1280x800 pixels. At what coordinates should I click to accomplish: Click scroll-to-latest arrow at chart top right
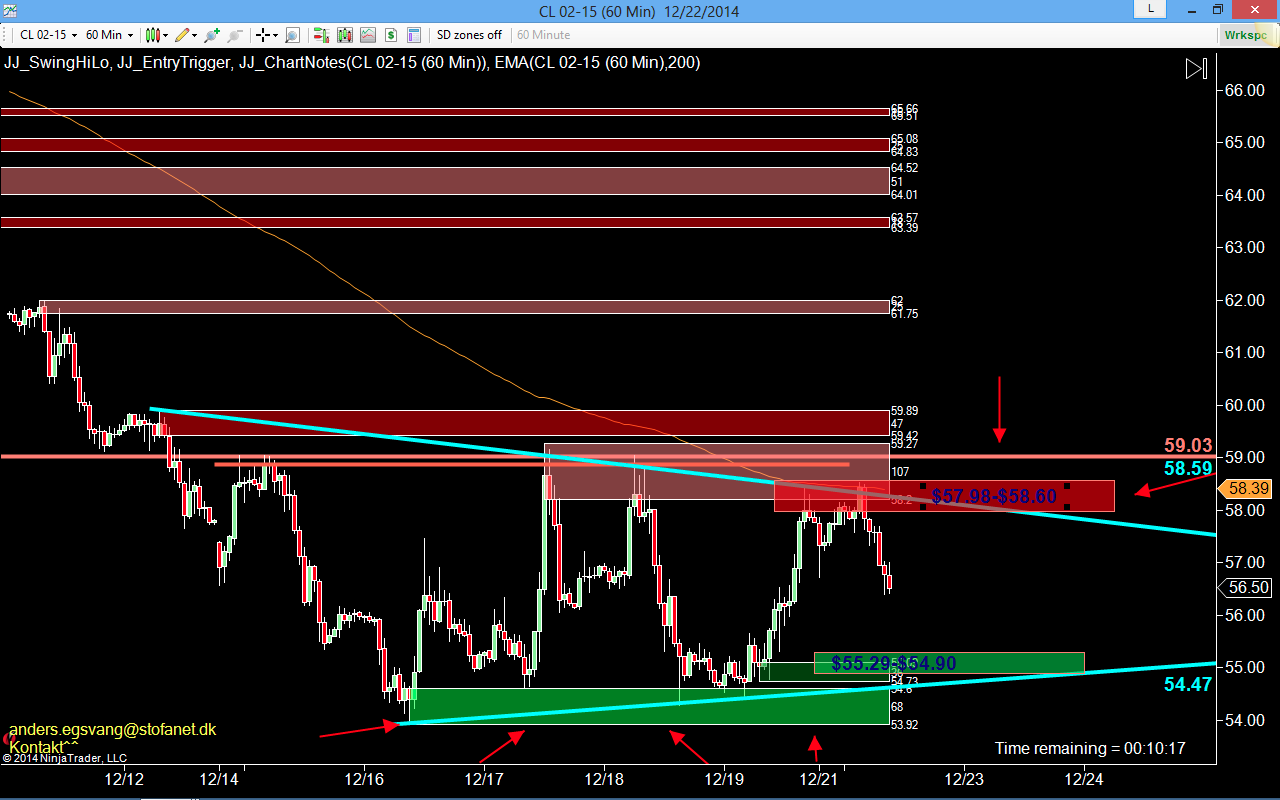coord(1196,69)
